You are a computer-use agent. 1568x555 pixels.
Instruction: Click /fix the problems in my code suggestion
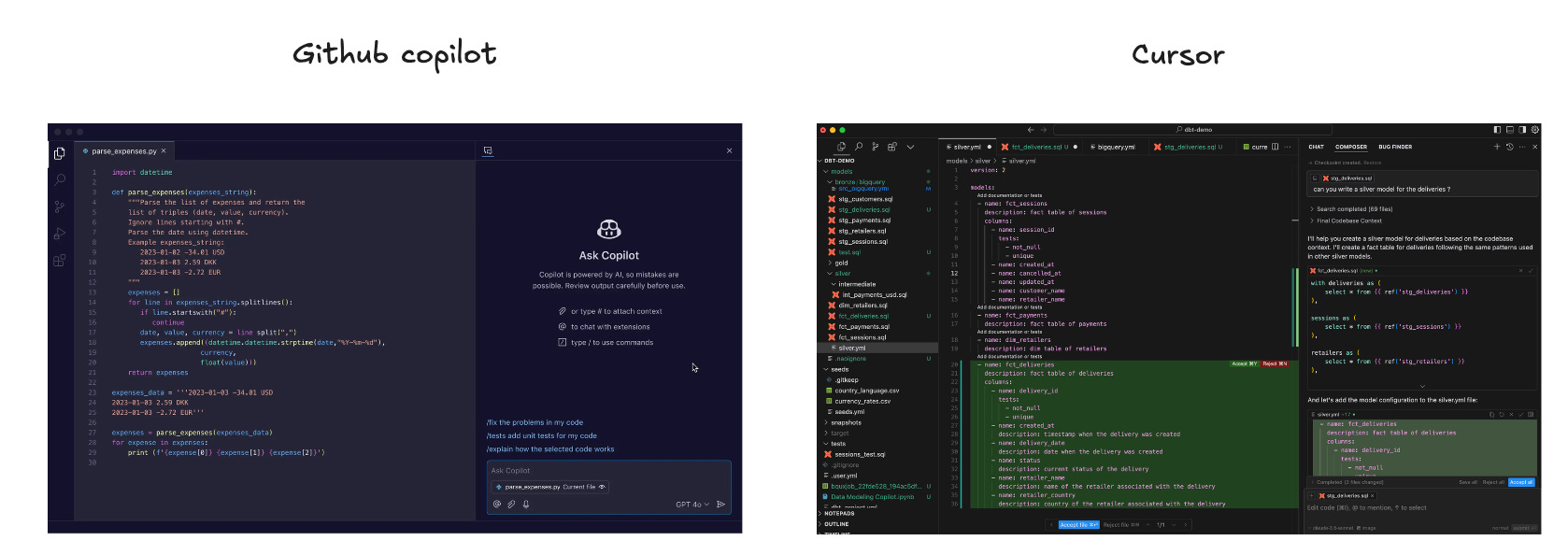[535, 422]
